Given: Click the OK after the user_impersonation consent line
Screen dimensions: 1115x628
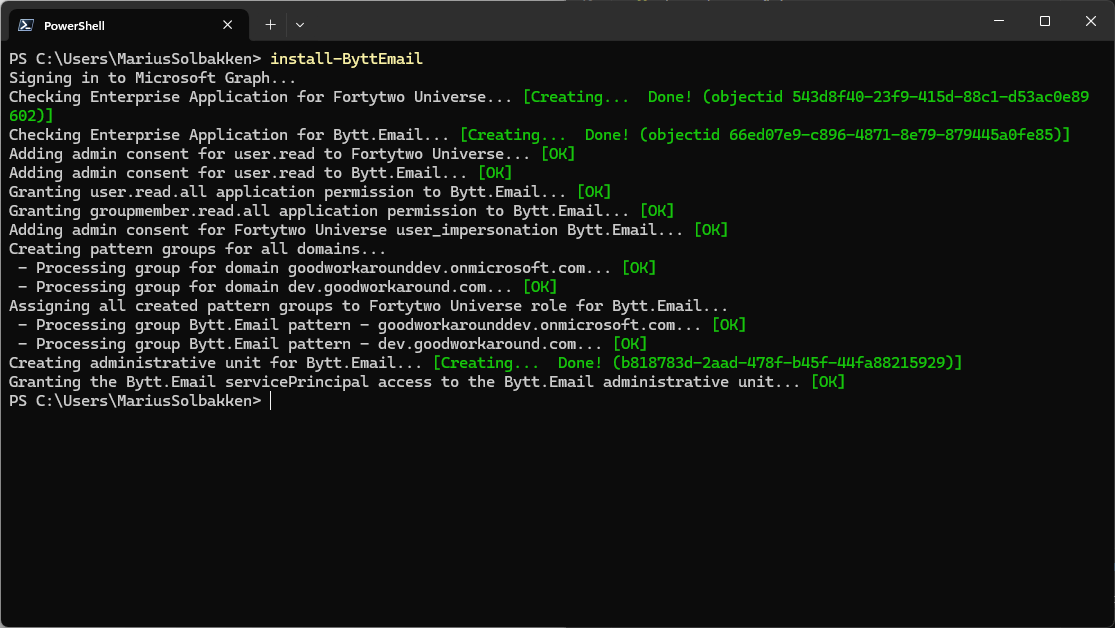Looking at the screenshot, I should 710,230.
